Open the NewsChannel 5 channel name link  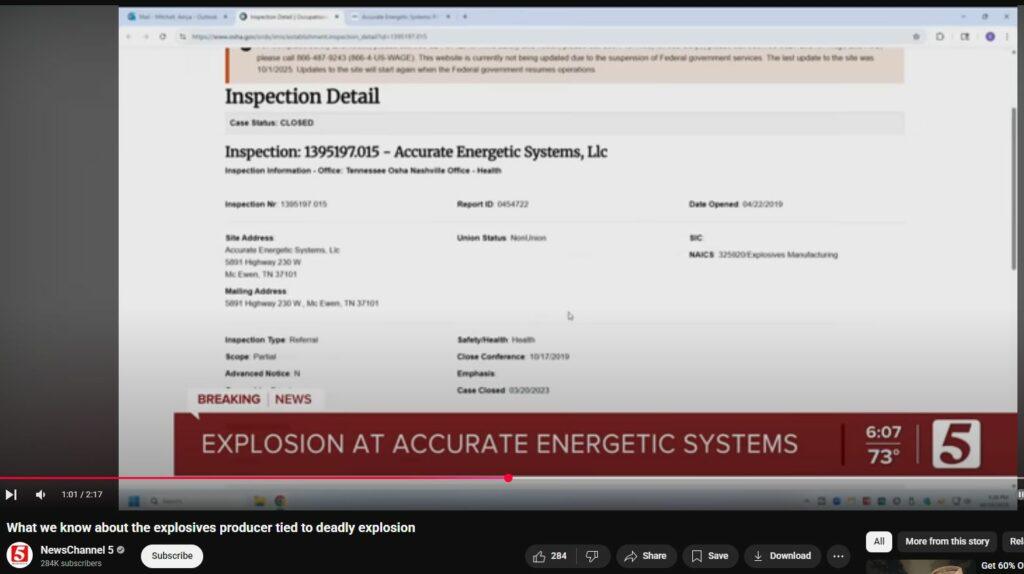(76, 550)
